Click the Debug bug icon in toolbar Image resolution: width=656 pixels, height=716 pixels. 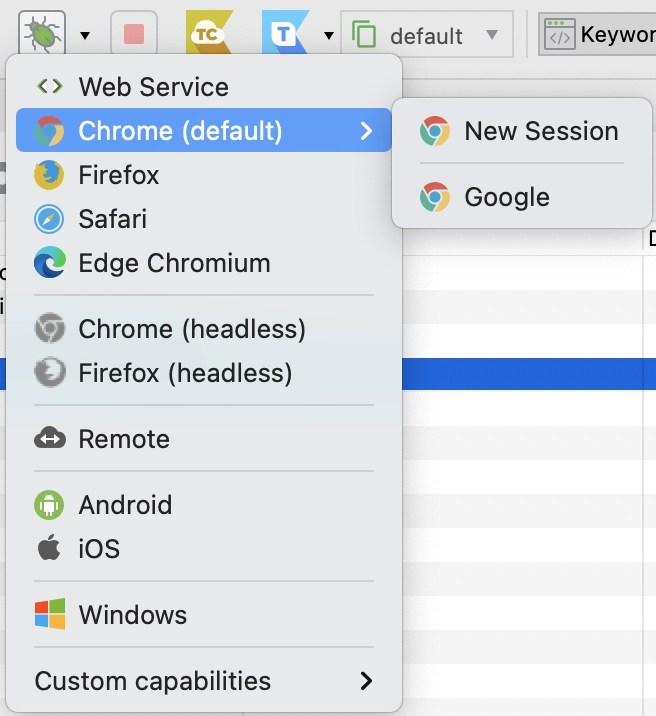click(x=41, y=35)
